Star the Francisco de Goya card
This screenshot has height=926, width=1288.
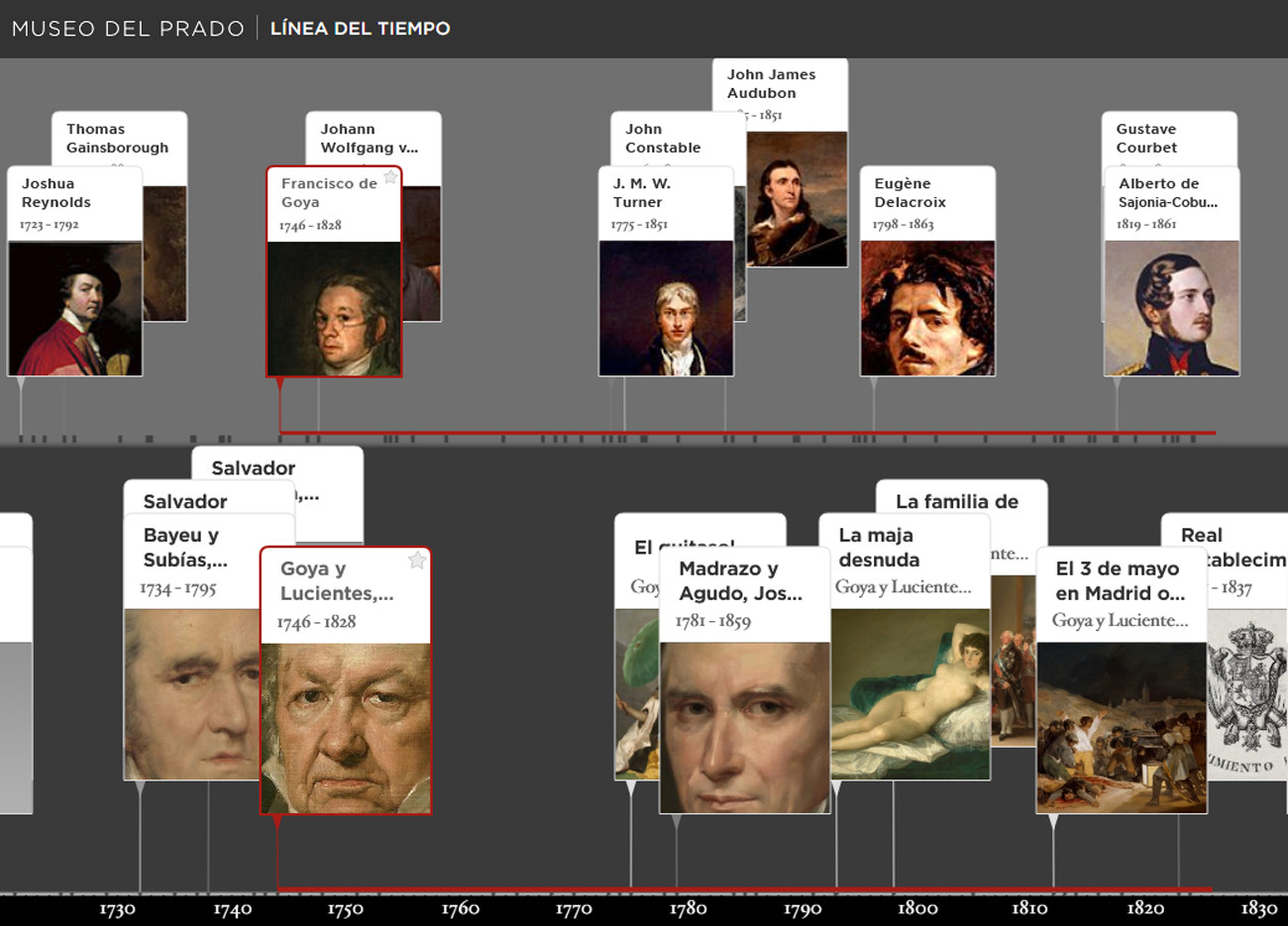pos(390,177)
